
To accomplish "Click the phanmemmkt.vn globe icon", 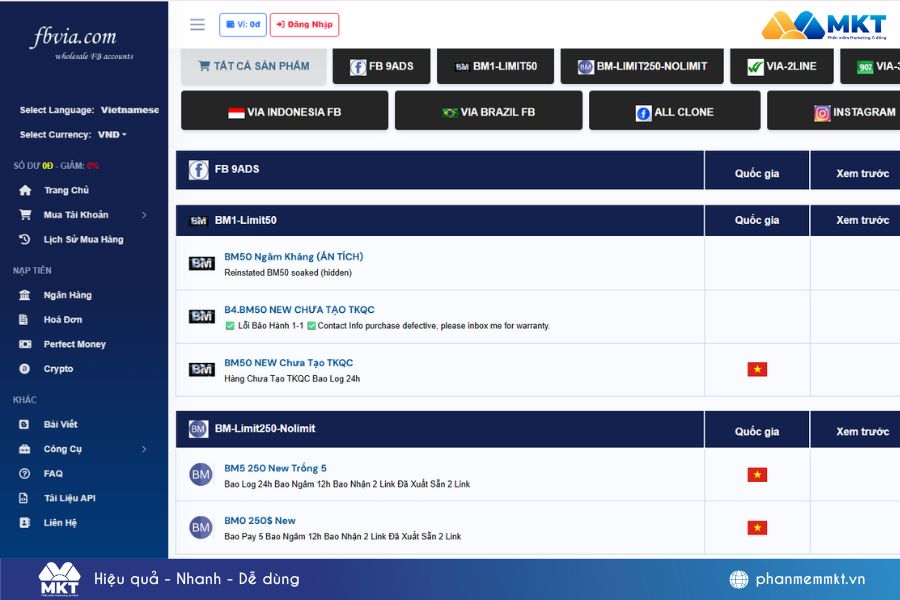I will coord(739,579).
